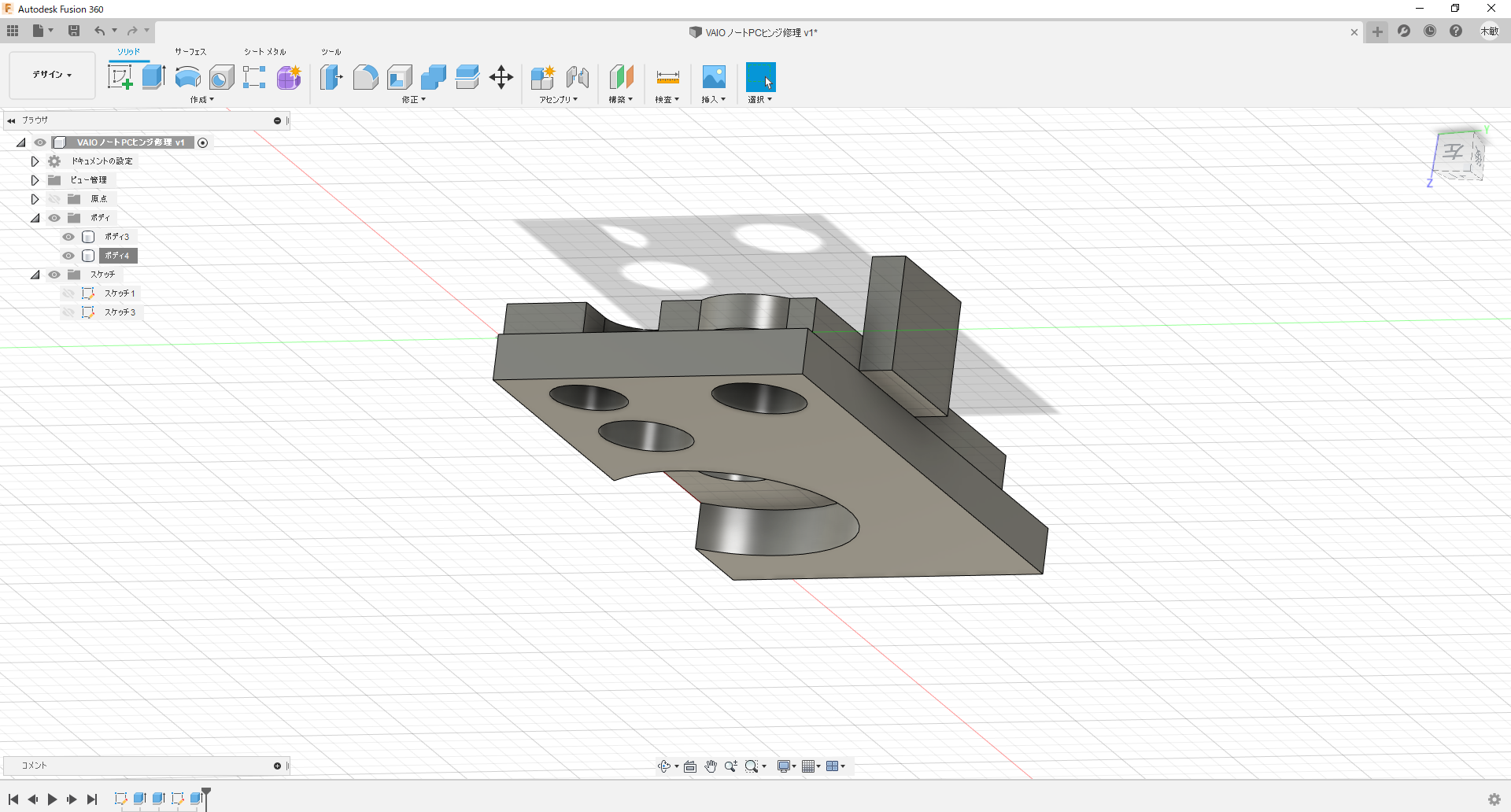Open the 作成 dropdown menu
Viewport: 1511px width, 812px height.
(202, 100)
